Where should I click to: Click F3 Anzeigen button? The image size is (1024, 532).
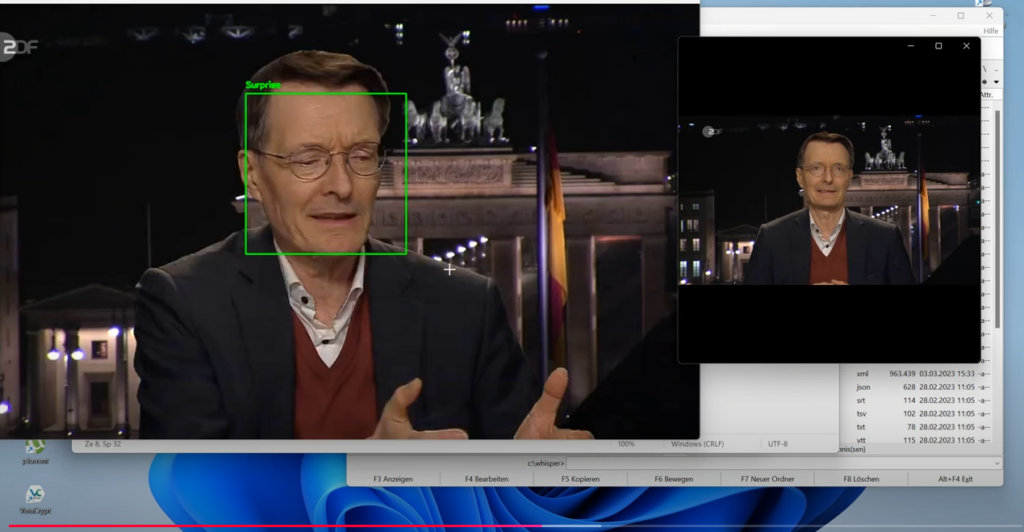(x=393, y=479)
